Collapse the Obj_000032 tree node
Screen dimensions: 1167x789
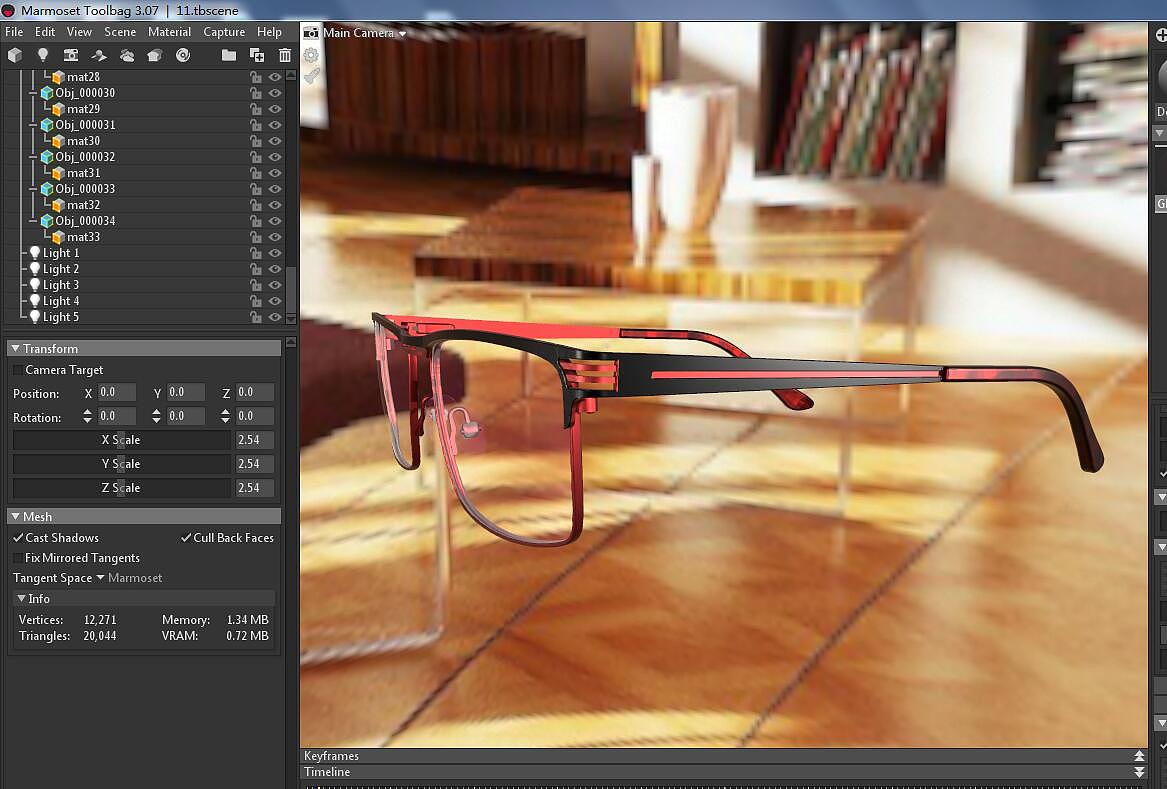point(33,157)
